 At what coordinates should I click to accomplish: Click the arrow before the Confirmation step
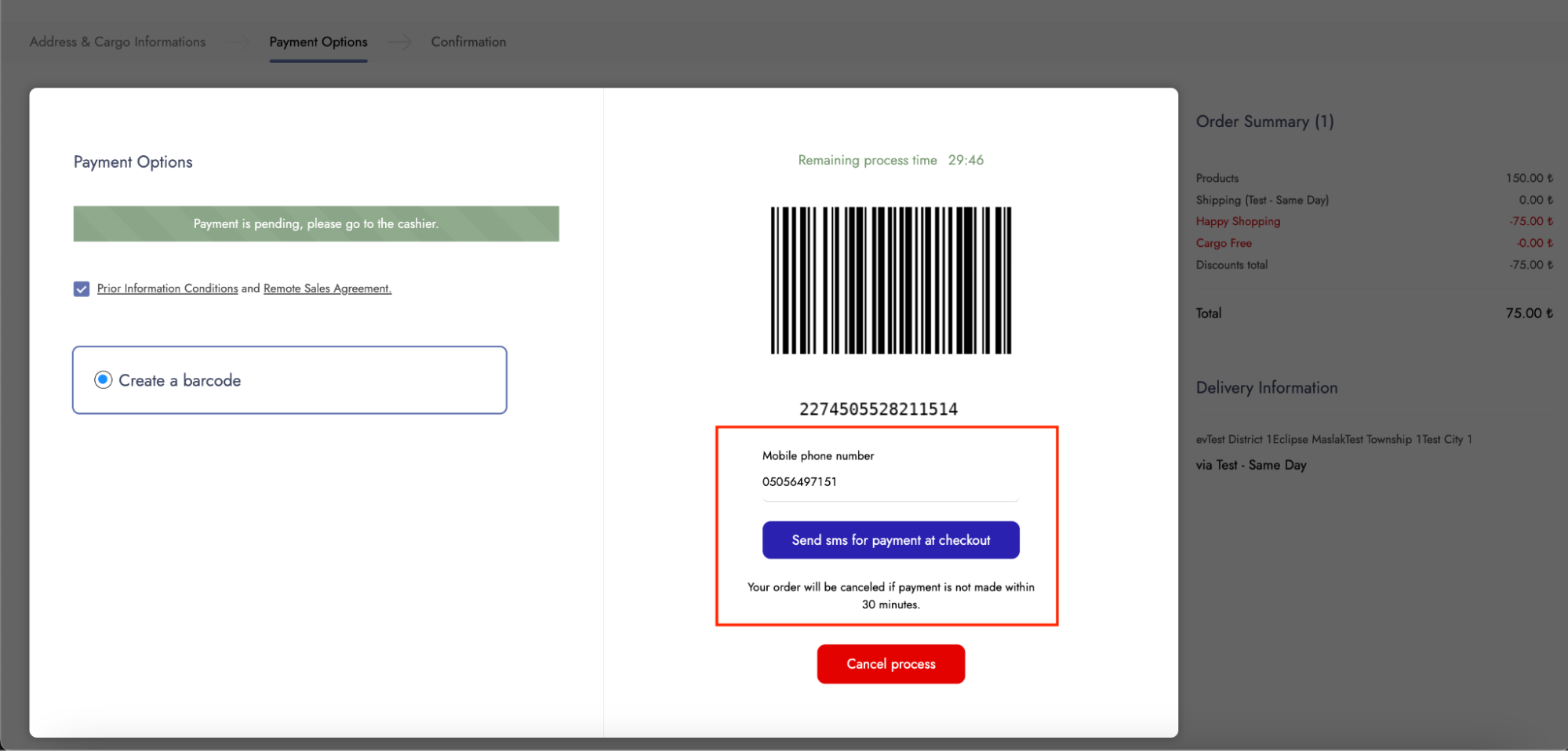click(399, 42)
